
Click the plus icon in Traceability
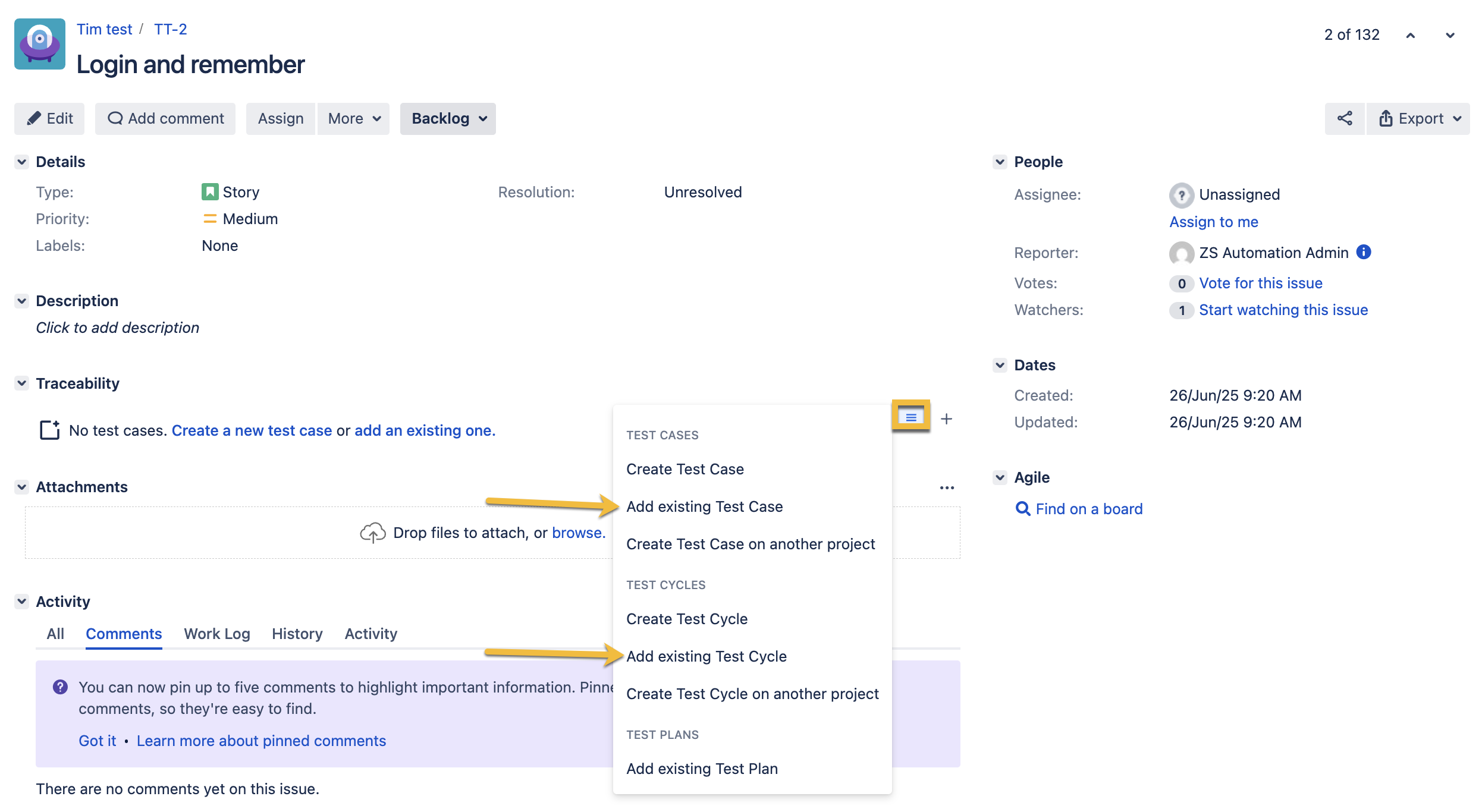(x=946, y=419)
